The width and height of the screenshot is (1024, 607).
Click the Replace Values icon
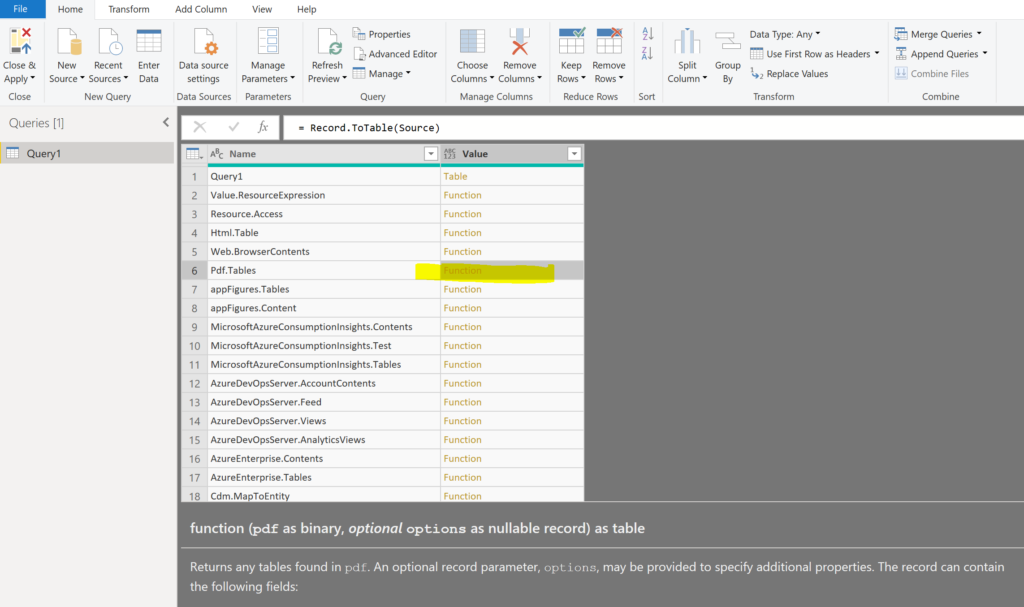(x=797, y=73)
